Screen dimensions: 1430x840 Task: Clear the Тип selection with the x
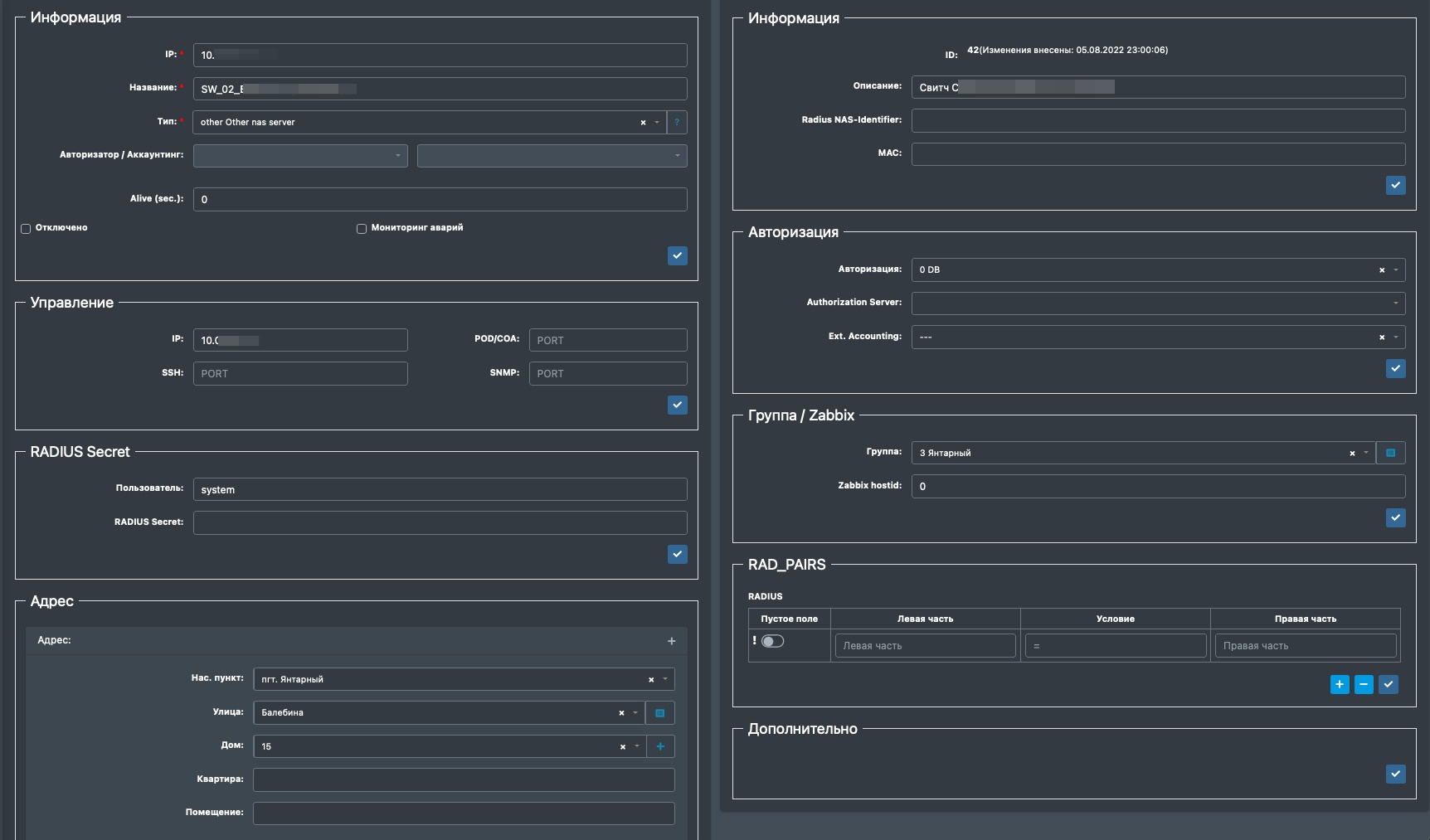(643, 123)
